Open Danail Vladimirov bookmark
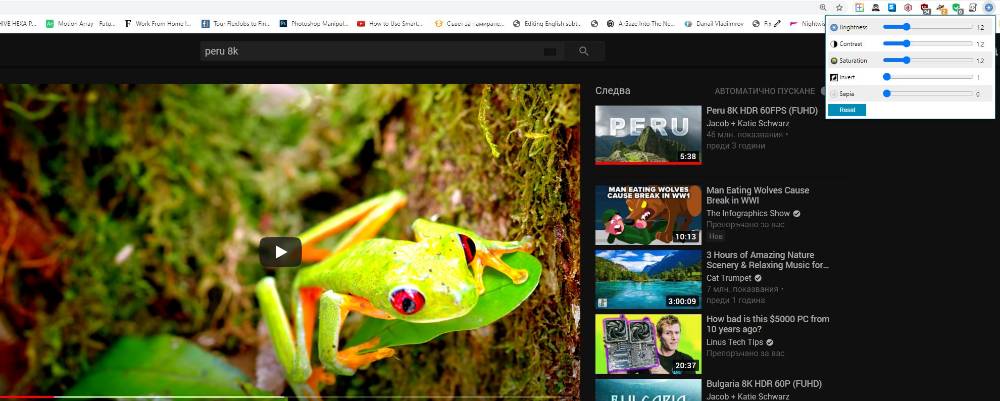 714,23
